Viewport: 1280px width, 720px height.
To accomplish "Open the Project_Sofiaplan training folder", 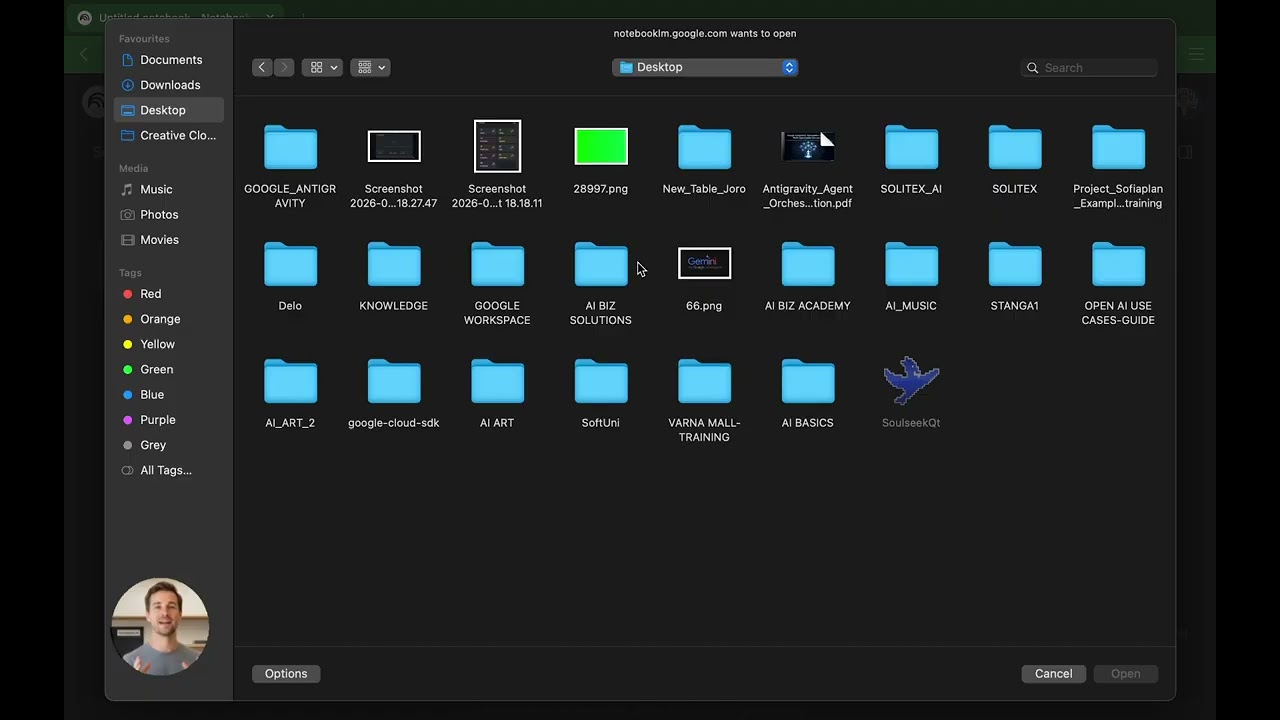I will pyautogui.click(x=1118, y=148).
